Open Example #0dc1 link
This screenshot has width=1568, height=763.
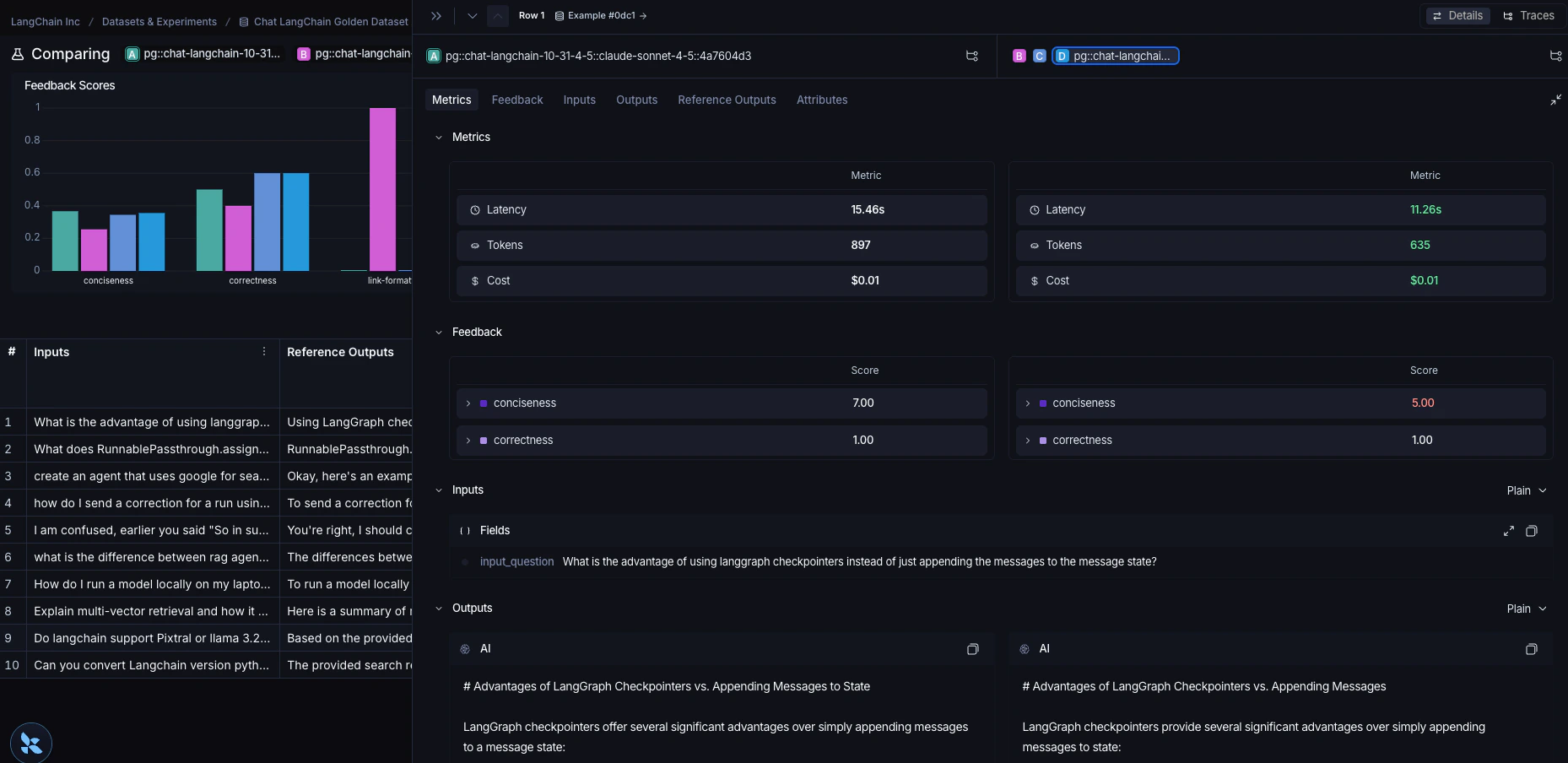point(600,15)
